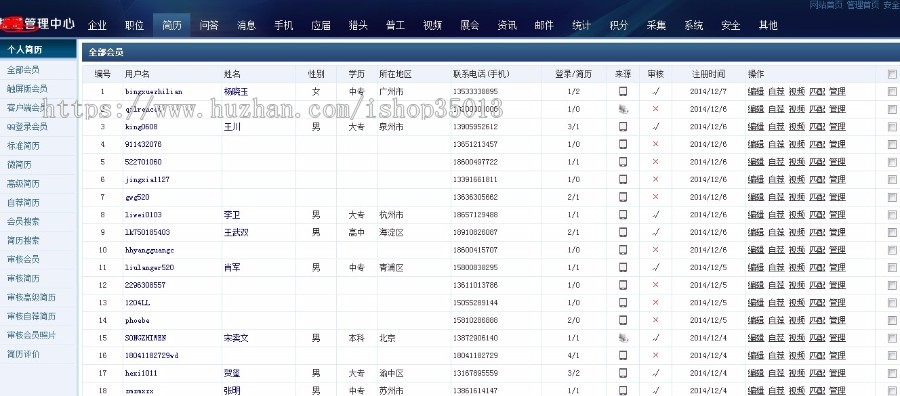Click the source icon in phoebe row
Screen dimensions: 900x396
point(623,320)
